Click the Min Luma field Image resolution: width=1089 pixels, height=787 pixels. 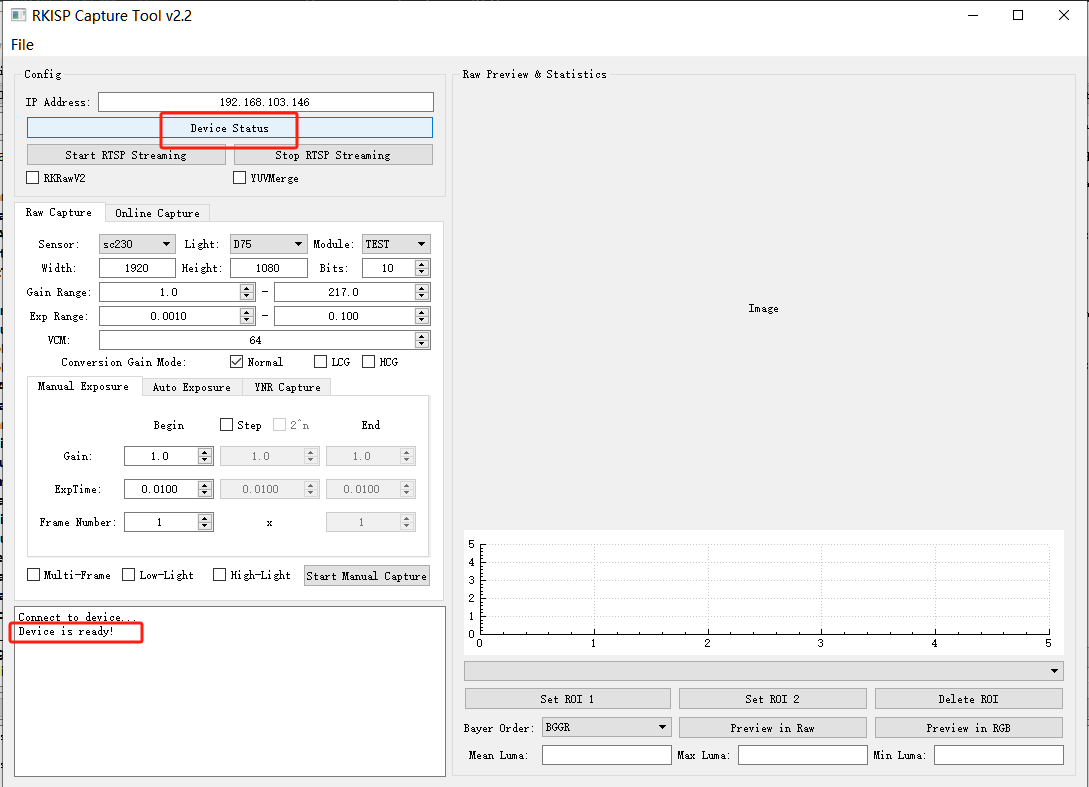point(999,755)
